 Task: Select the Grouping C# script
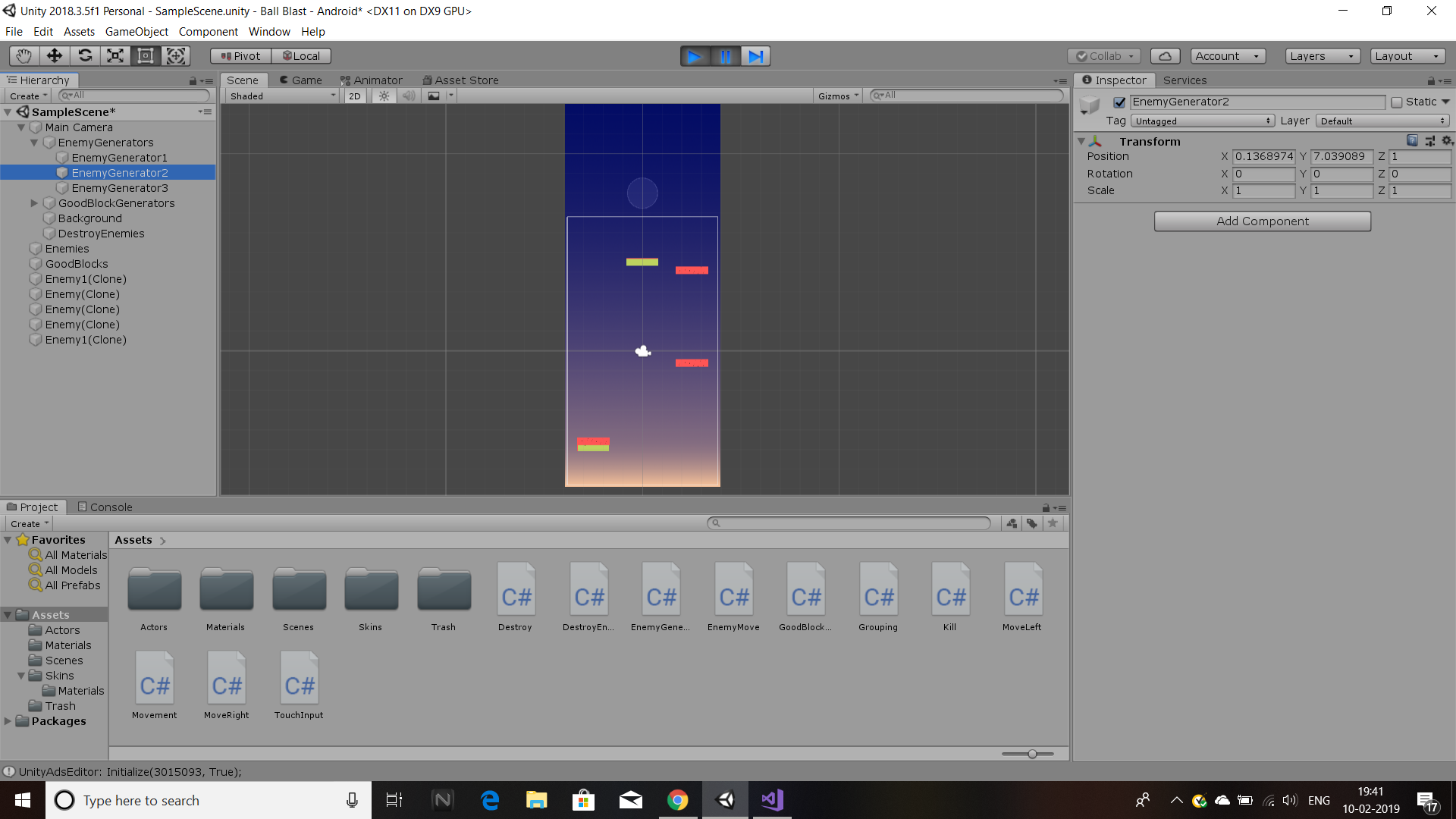tap(878, 597)
